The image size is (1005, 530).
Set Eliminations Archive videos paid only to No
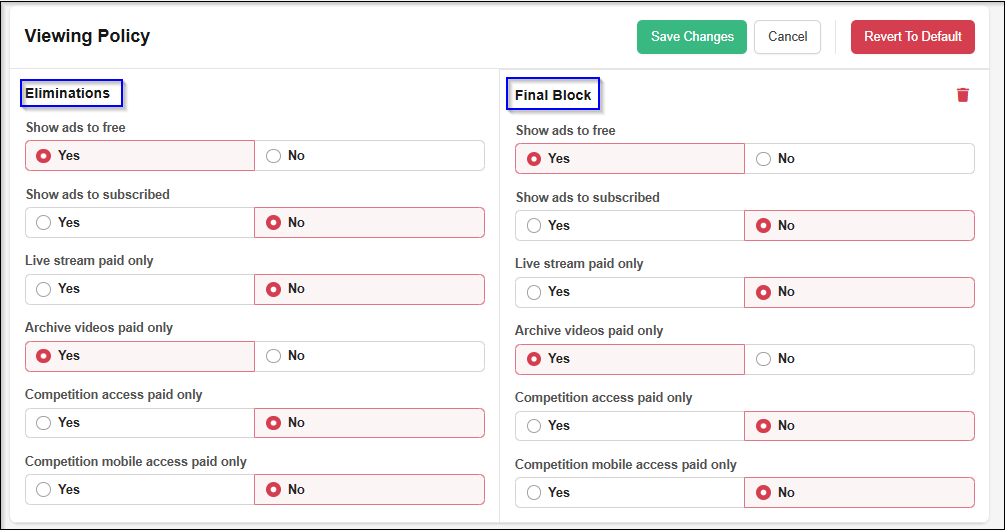click(x=274, y=356)
